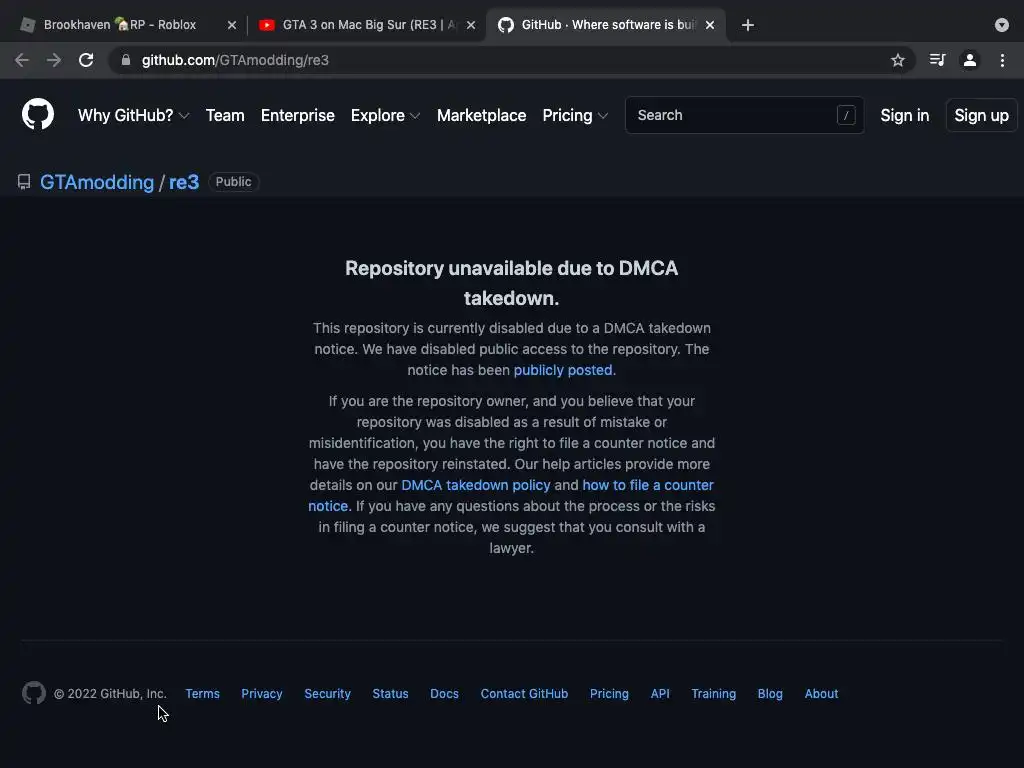Open the tab search dropdown arrow
The height and width of the screenshot is (768, 1024).
[x=1002, y=25]
